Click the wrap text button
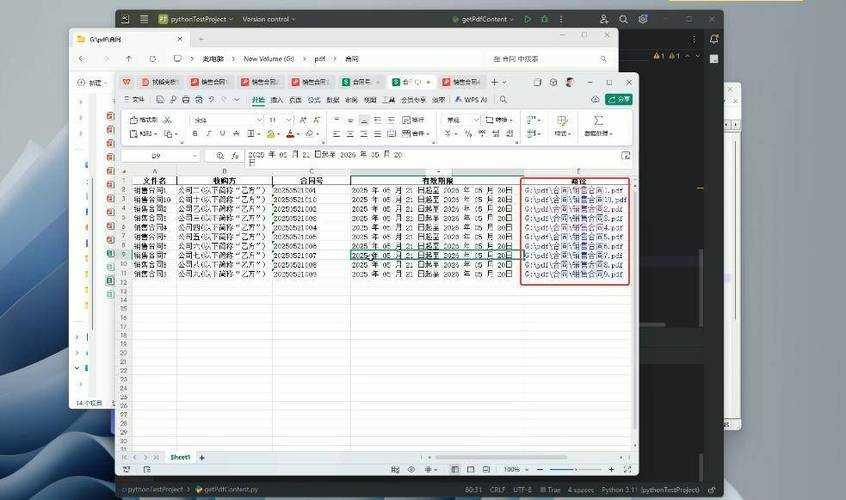Screen dimensions: 846x500 (413, 120)
